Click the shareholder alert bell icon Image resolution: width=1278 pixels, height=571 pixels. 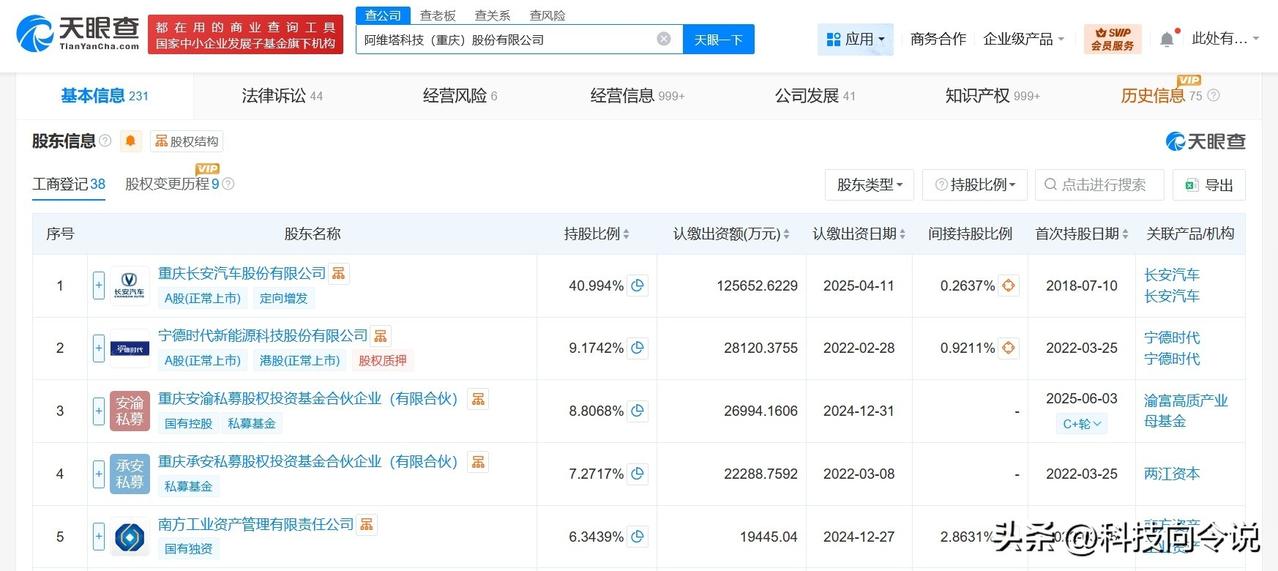coord(131,141)
